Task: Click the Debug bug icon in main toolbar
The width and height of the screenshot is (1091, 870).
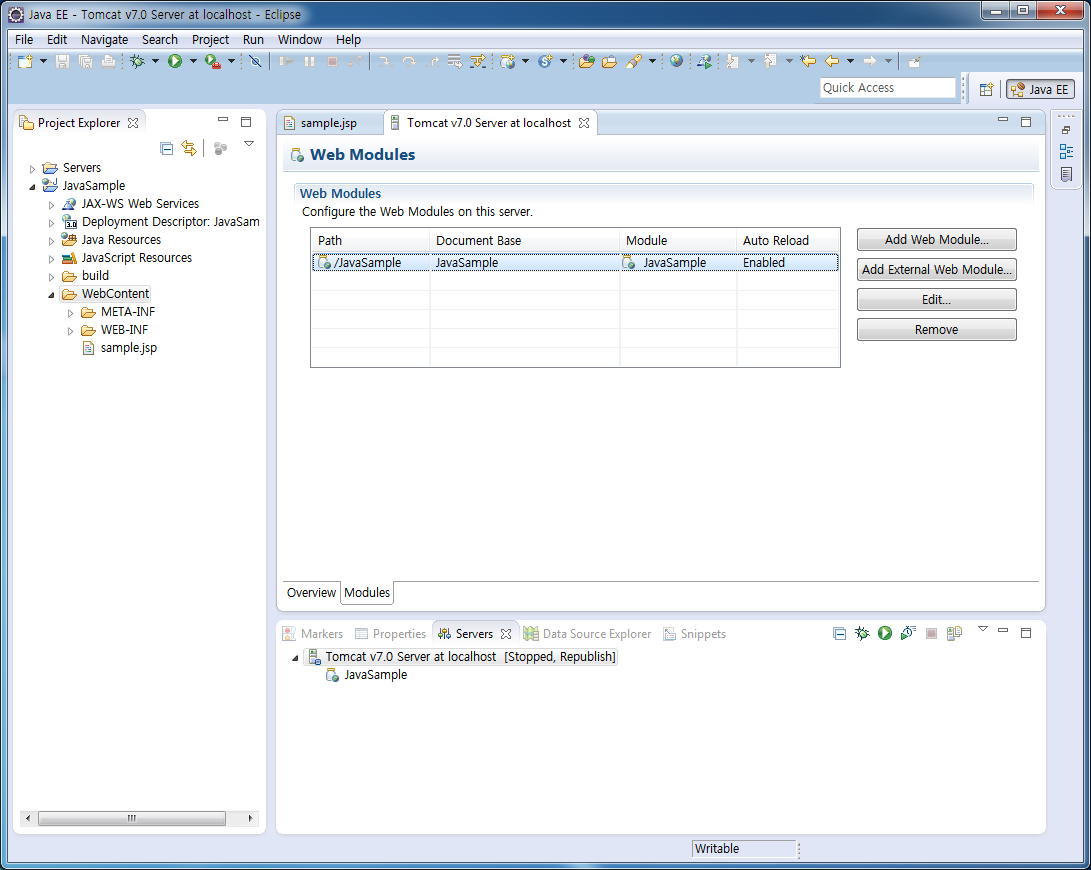Action: click(137, 61)
